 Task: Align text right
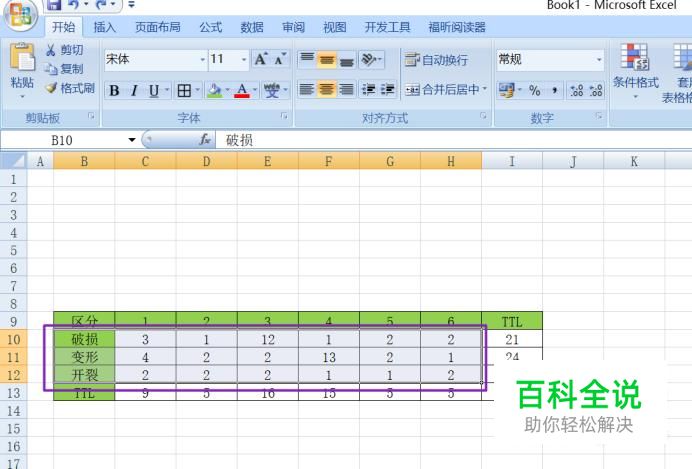tap(346, 90)
